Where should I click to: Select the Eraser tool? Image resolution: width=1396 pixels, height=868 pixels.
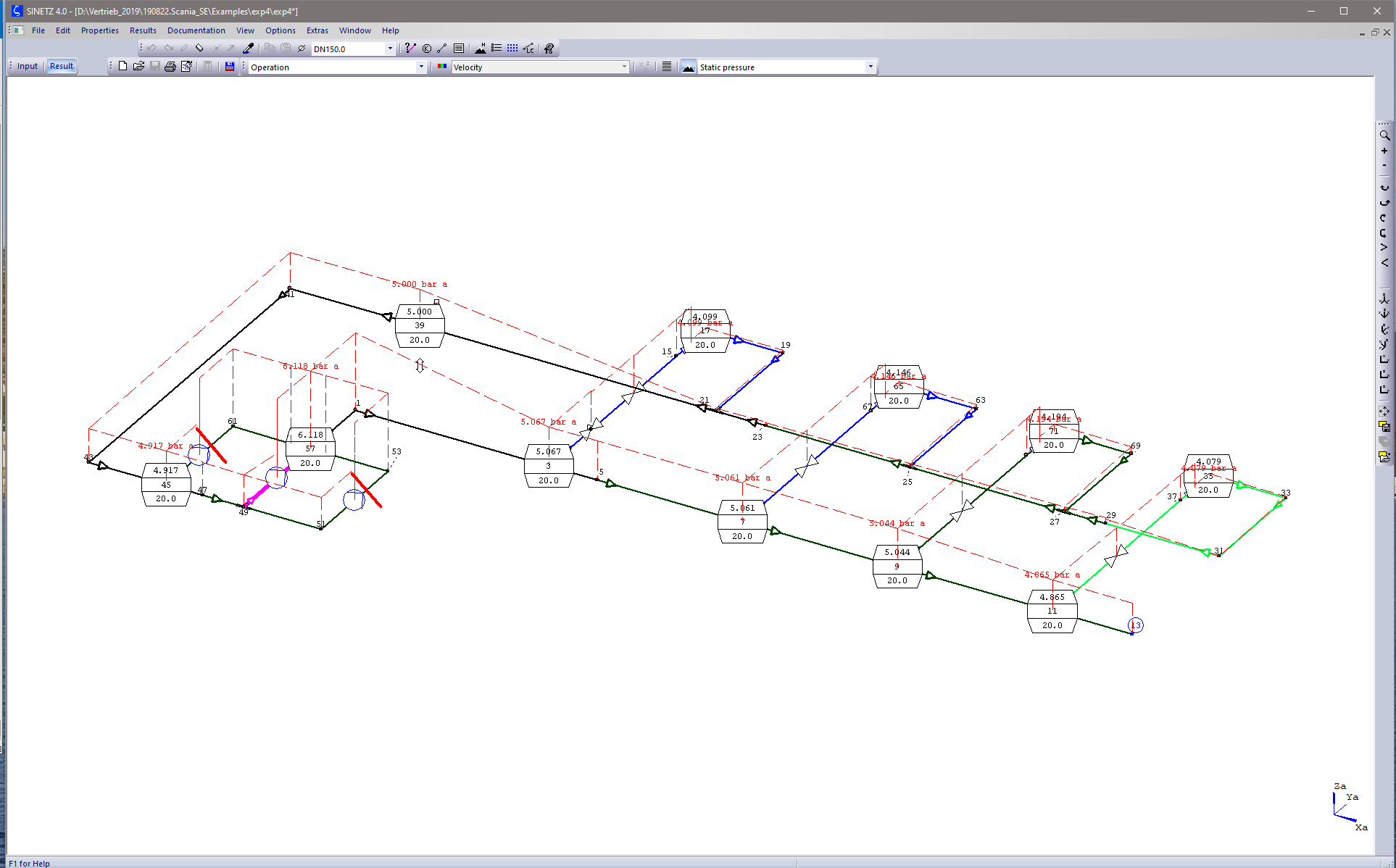click(x=199, y=49)
